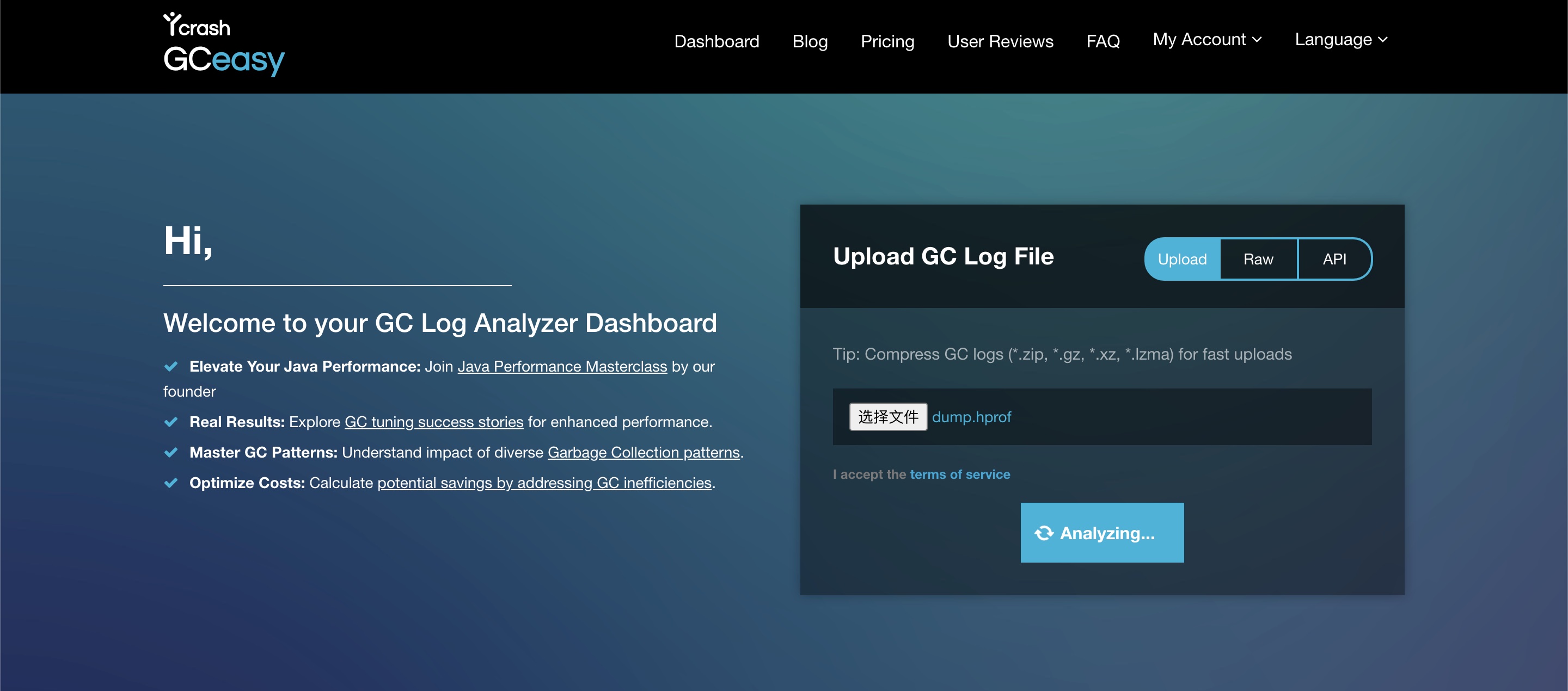Screen dimensions: 1568x691
Task: Click the Analyzing button
Action: click(x=1102, y=532)
